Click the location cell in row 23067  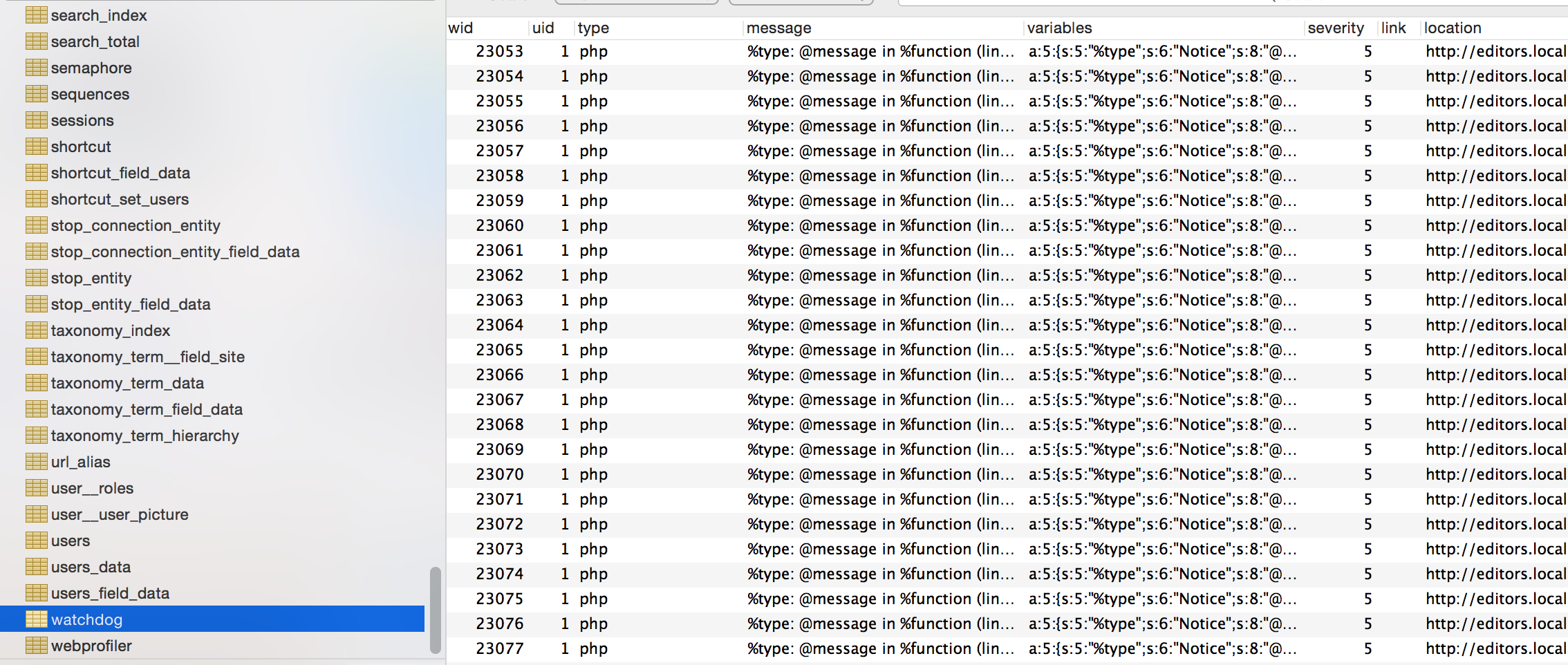click(1496, 400)
